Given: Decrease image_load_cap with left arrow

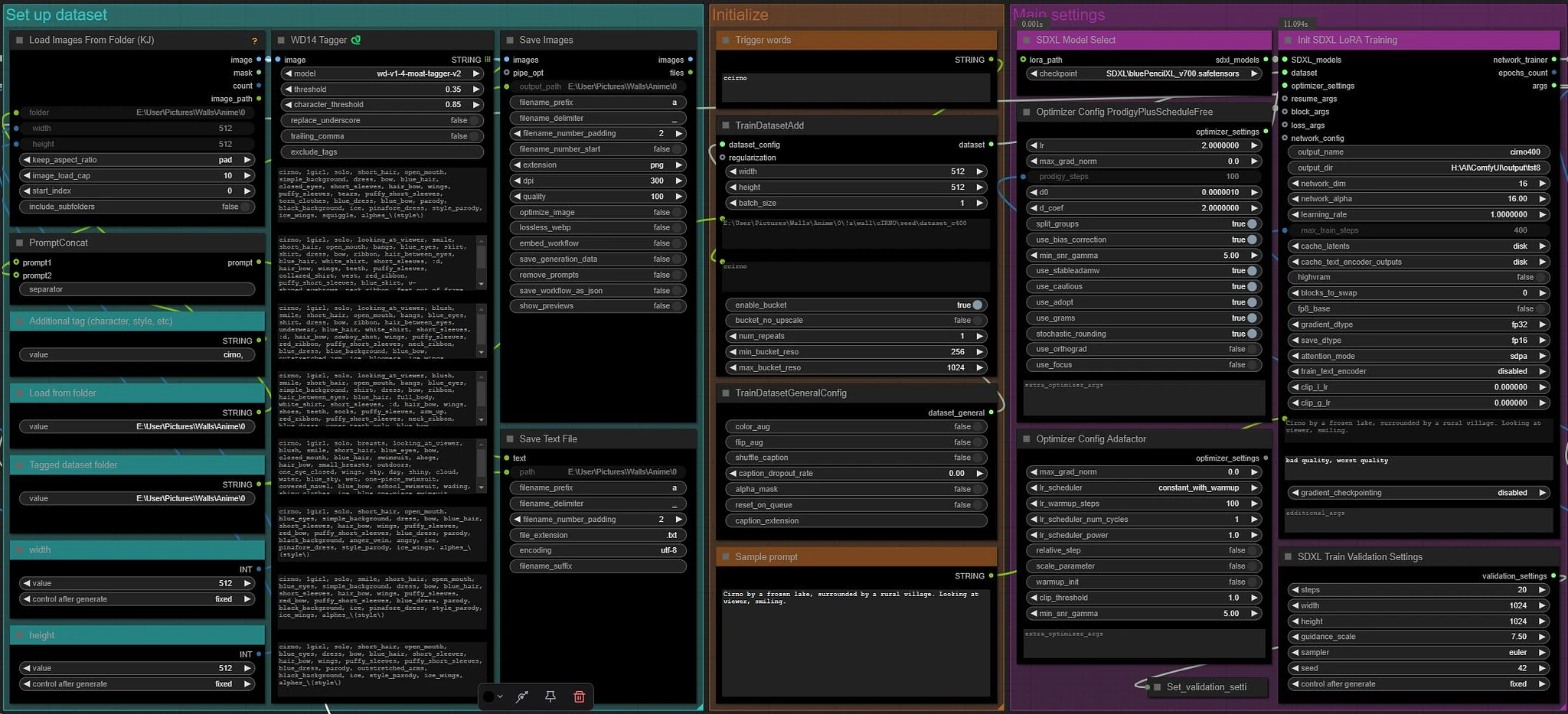Looking at the screenshot, I should click(27, 176).
